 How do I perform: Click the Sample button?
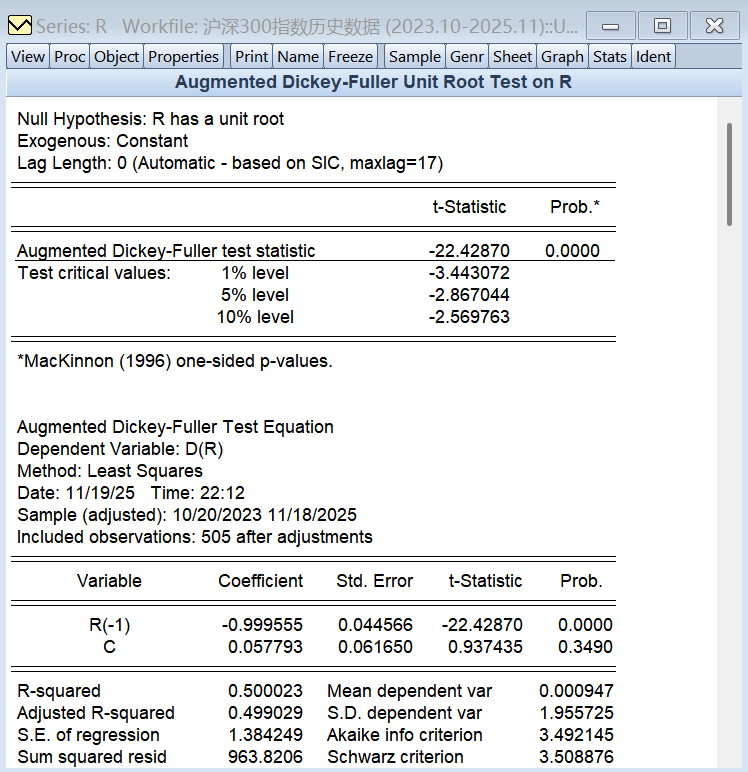(415, 57)
